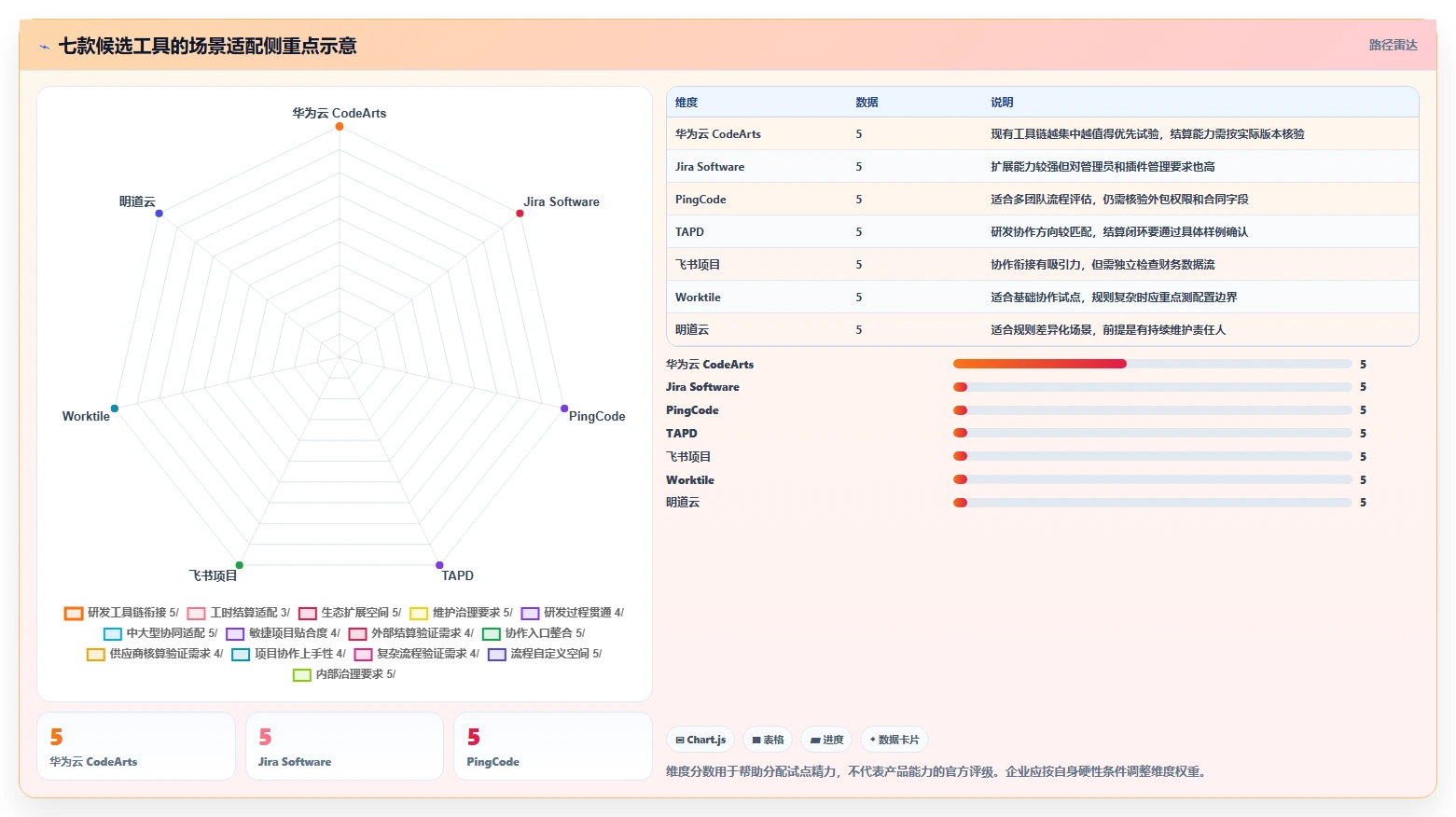Open the PingCode score card
1456x817 pixels.
pyautogui.click(x=552, y=746)
